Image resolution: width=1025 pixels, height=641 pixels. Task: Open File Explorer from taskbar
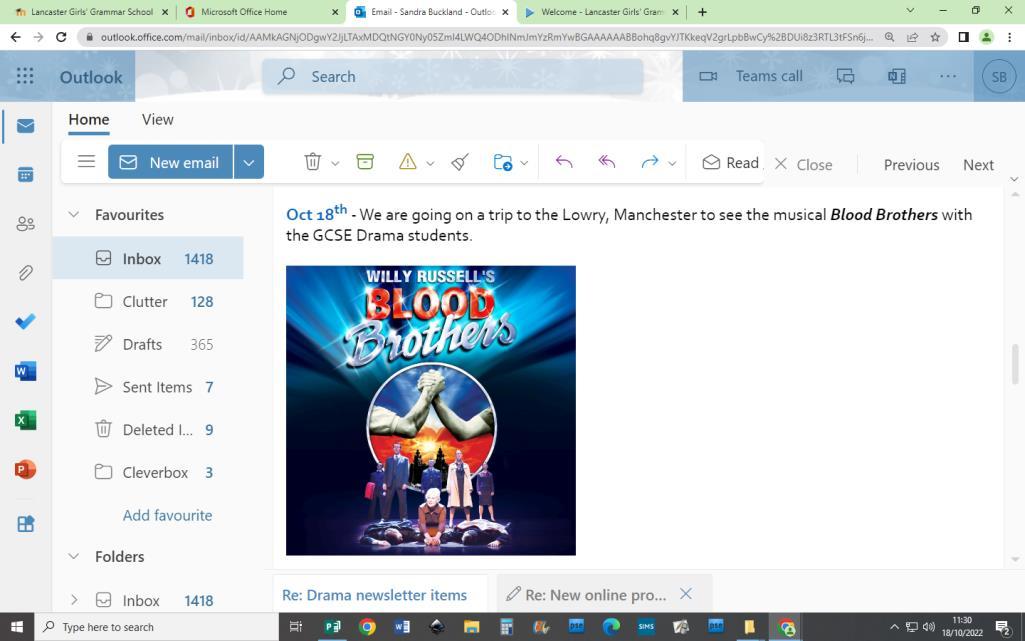point(471,627)
